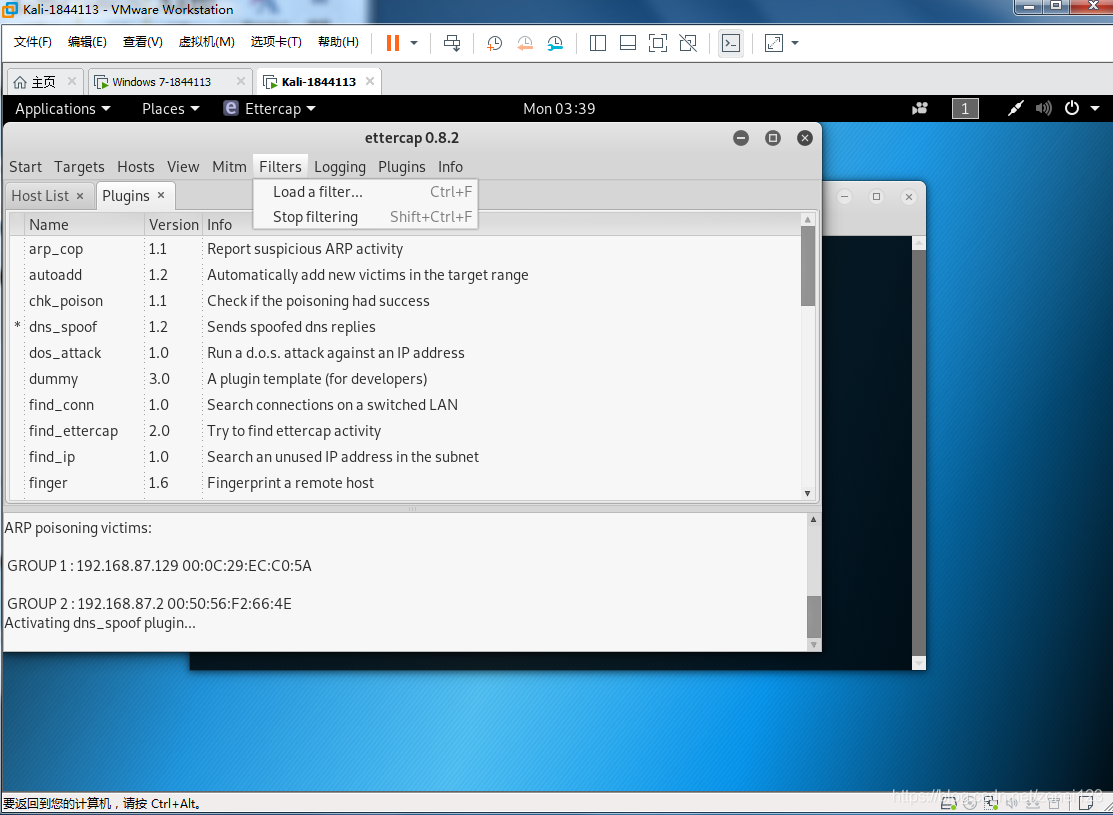Screen dimensions: 1113x815
Task: Close the Plugins tab with its x
Action: [161, 195]
